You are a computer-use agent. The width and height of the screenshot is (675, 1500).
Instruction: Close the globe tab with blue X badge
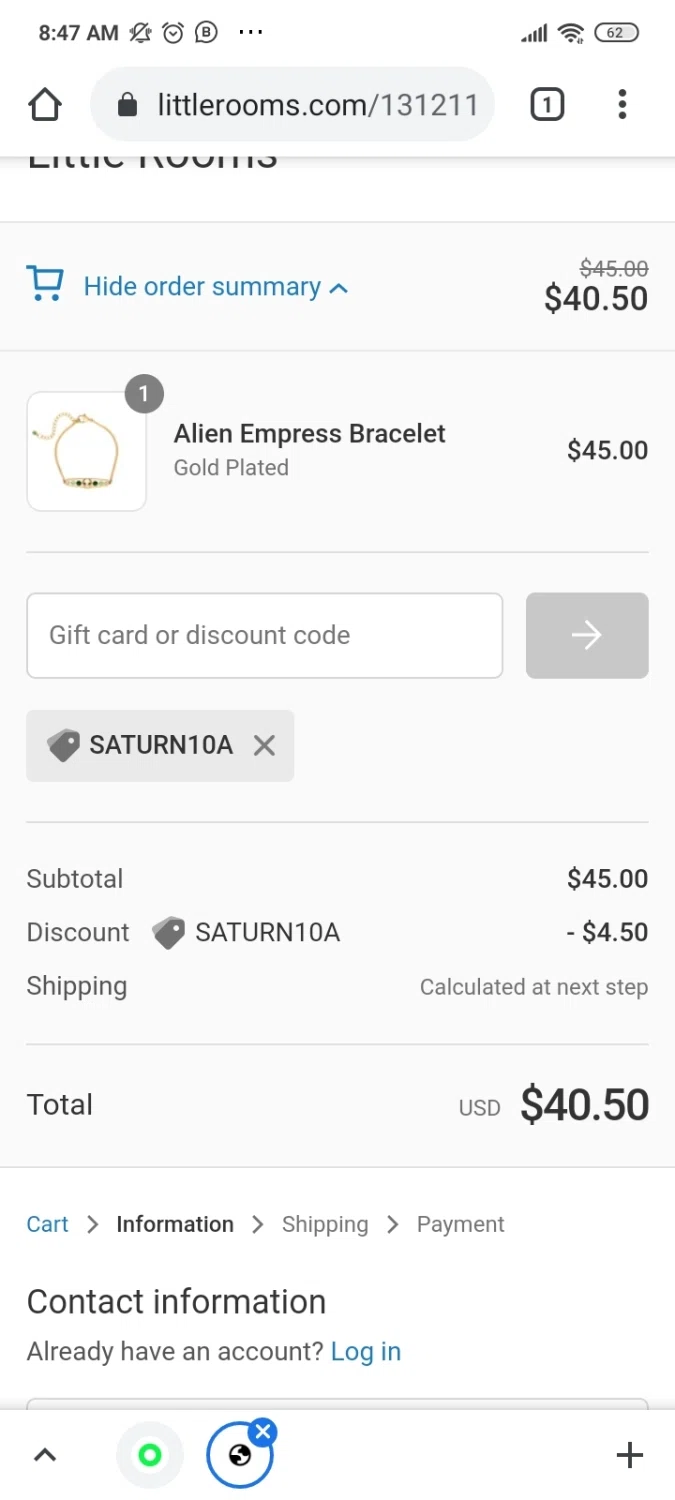coord(263,1432)
